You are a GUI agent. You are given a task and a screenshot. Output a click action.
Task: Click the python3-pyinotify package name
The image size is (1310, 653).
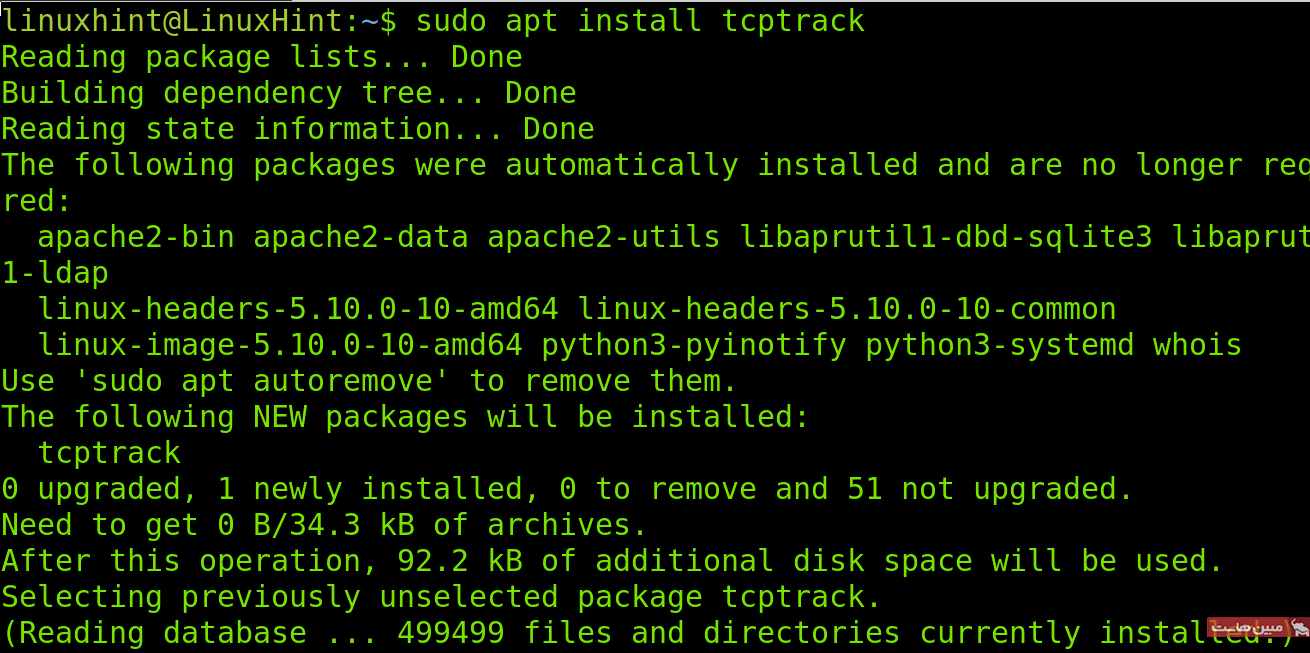pos(694,344)
